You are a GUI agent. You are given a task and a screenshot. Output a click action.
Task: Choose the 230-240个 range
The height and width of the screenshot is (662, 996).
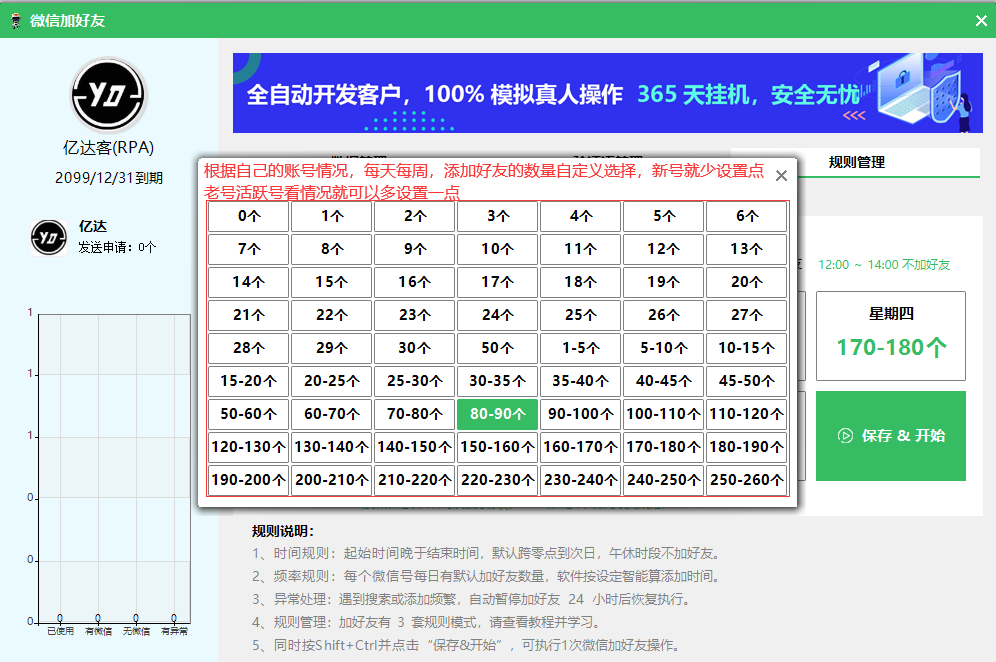tap(581, 480)
